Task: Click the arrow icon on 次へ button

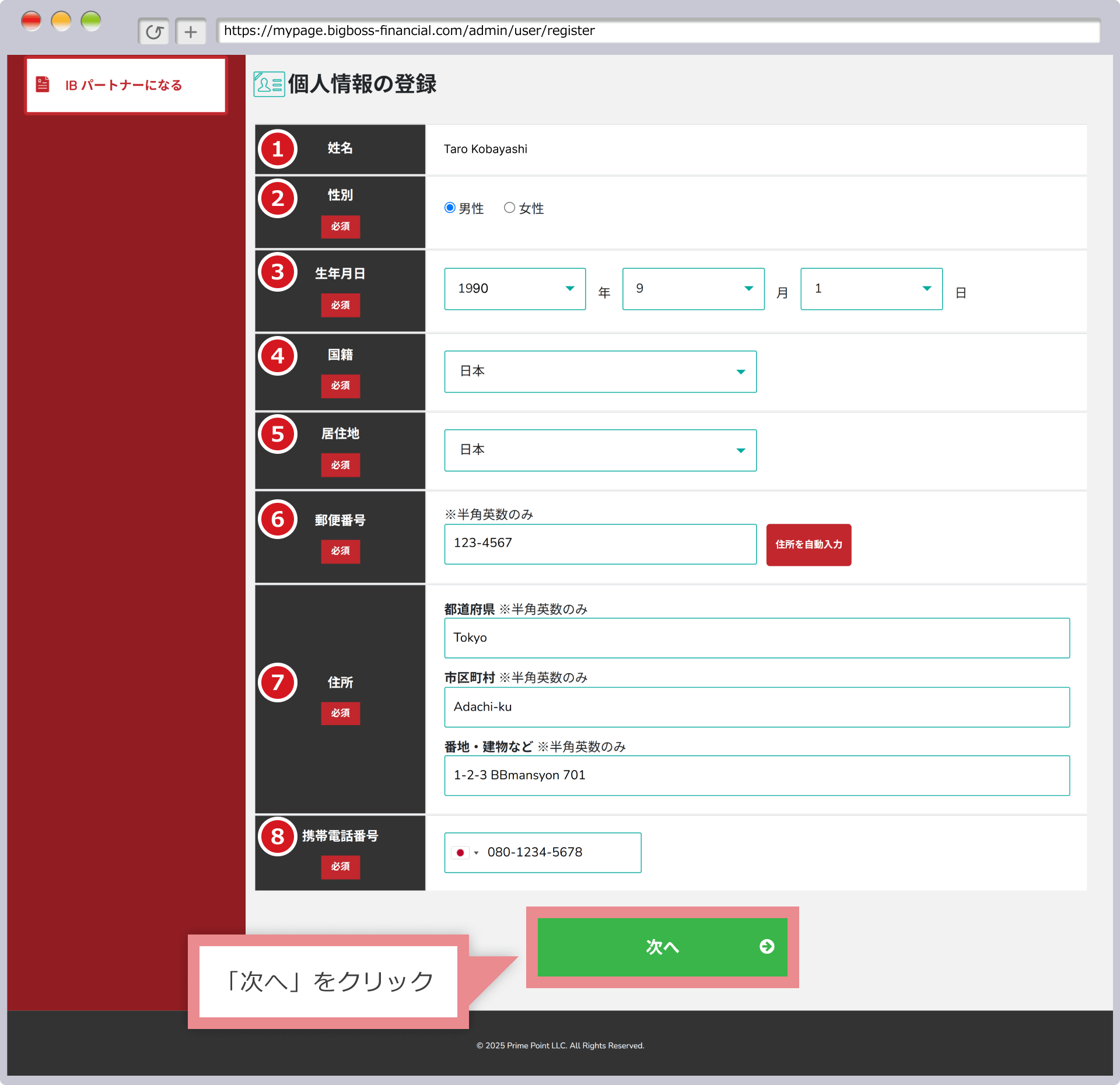Action: (x=766, y=946)
